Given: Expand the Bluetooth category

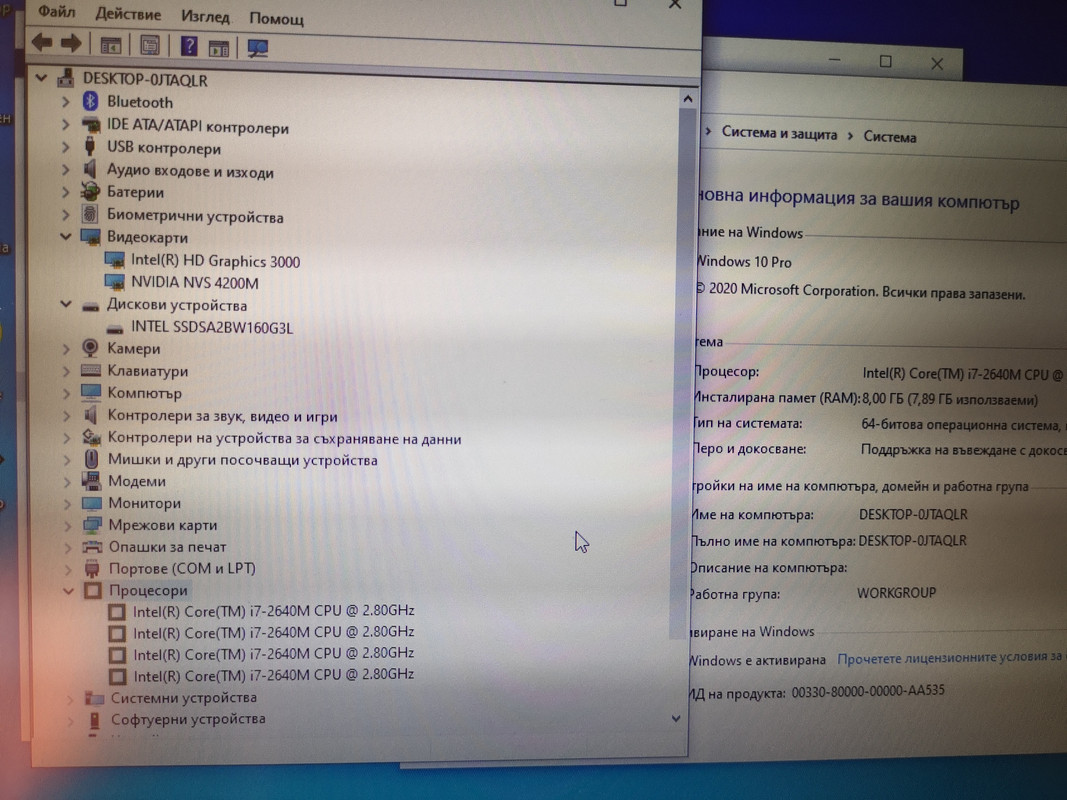Looking at the screenshot, I should (65, 102).
